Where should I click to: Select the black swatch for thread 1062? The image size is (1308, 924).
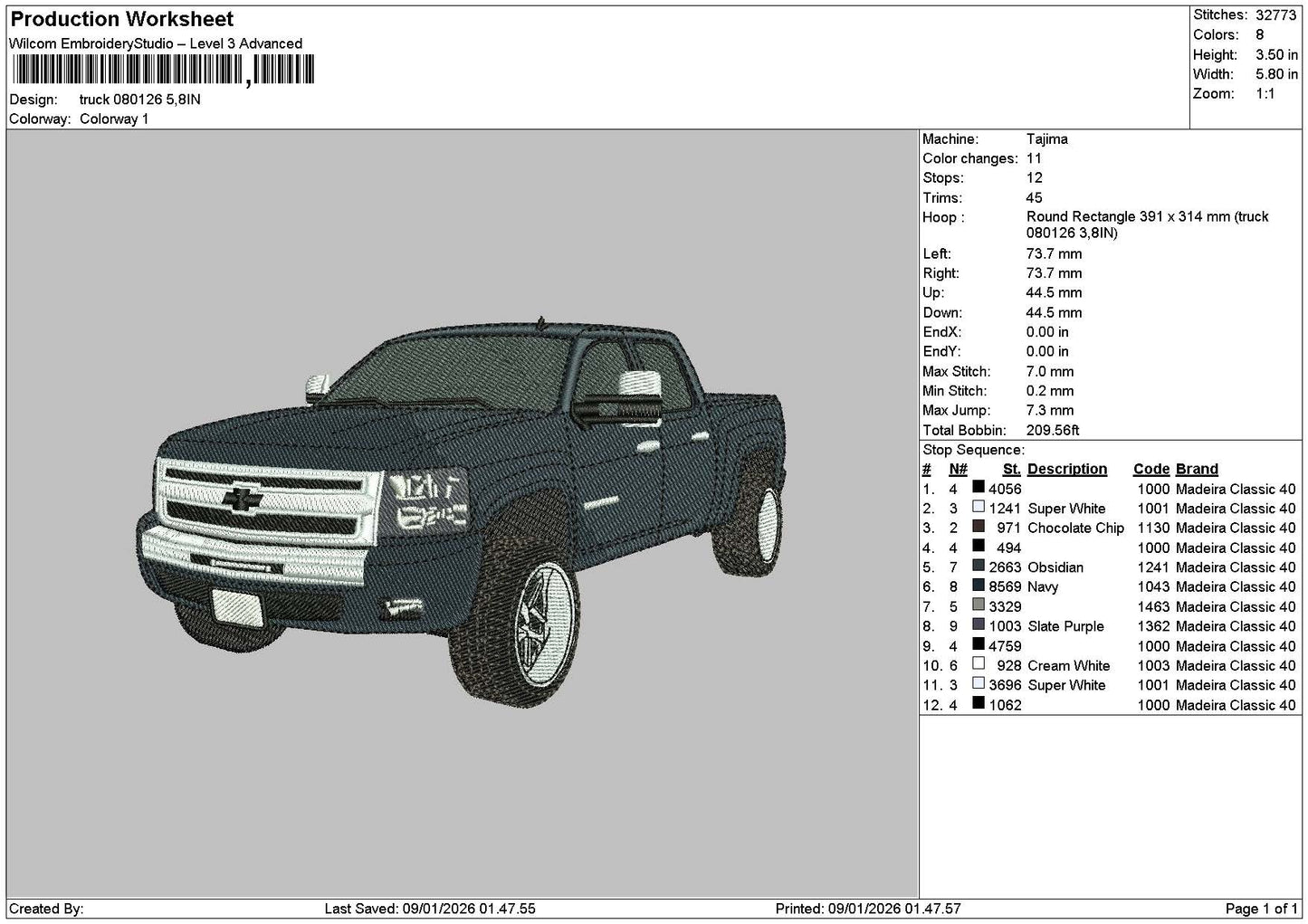click(979, 703)
